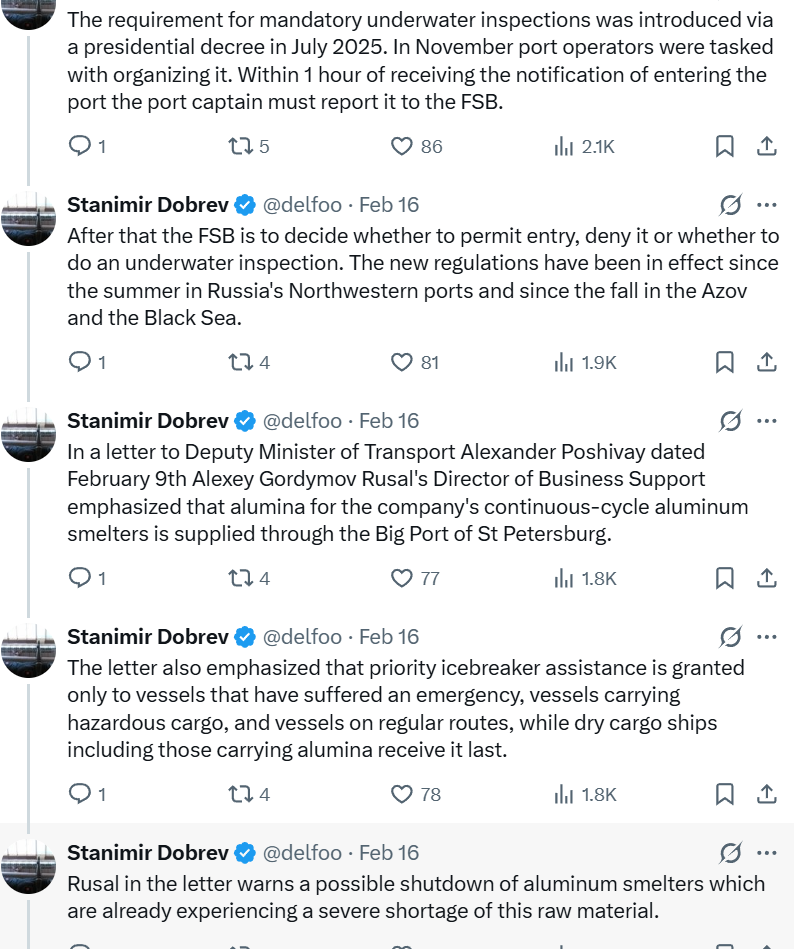The width and height of the screenshot is (794, 949).
Task: Reply to the tweet about FSB deciding entry
Action: [79, 363]
